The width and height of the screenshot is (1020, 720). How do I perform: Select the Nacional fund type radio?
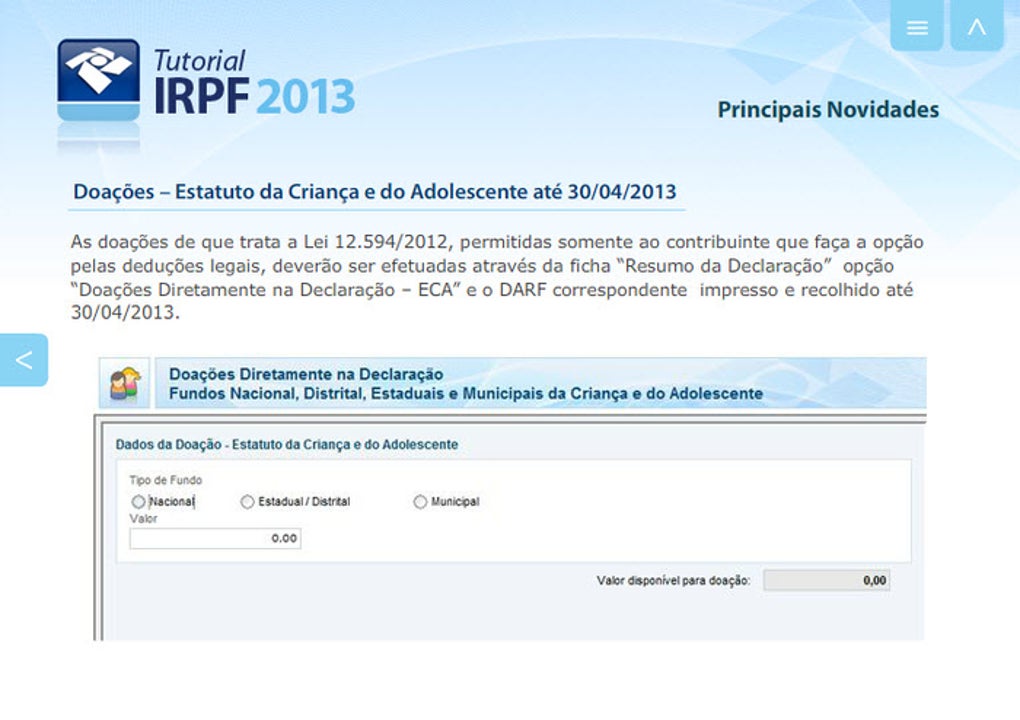[x=138, y=501]
